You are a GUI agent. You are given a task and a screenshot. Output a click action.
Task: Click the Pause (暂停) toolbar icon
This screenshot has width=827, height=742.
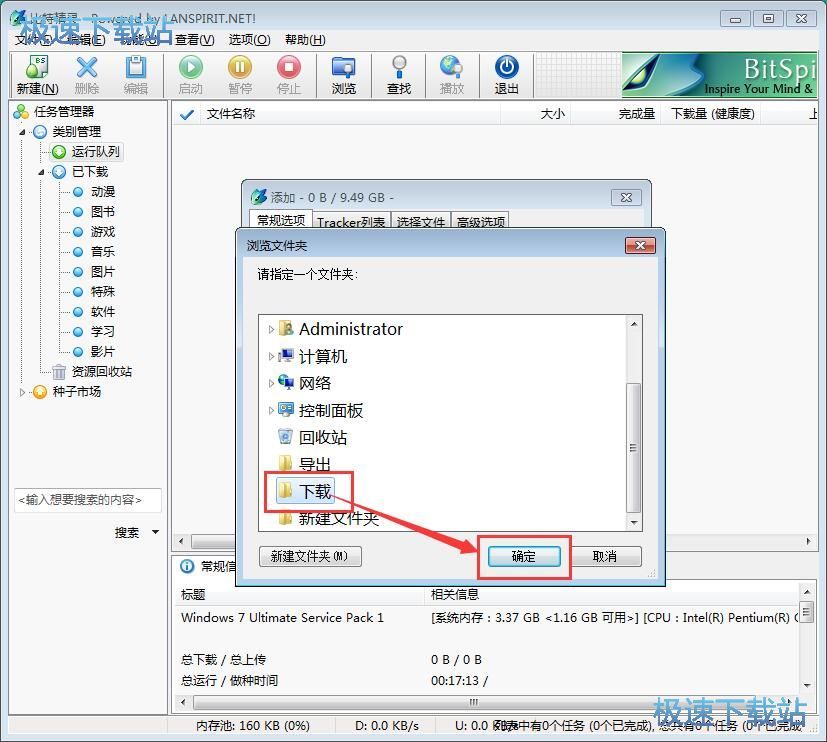click(239, 75)
